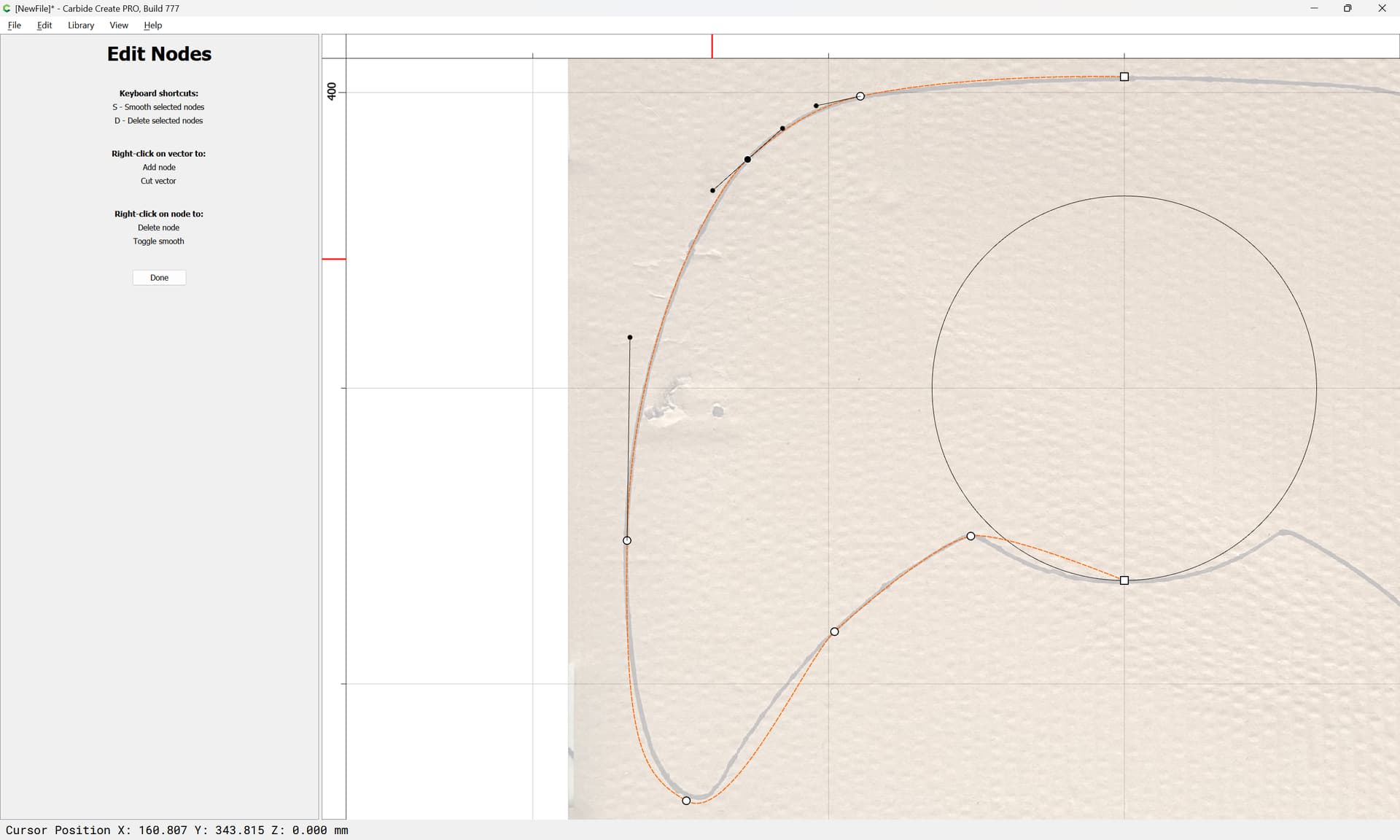Click the red marker on the left ruler
This screenshot has width=1400, height=840.
tap(334, 259)
